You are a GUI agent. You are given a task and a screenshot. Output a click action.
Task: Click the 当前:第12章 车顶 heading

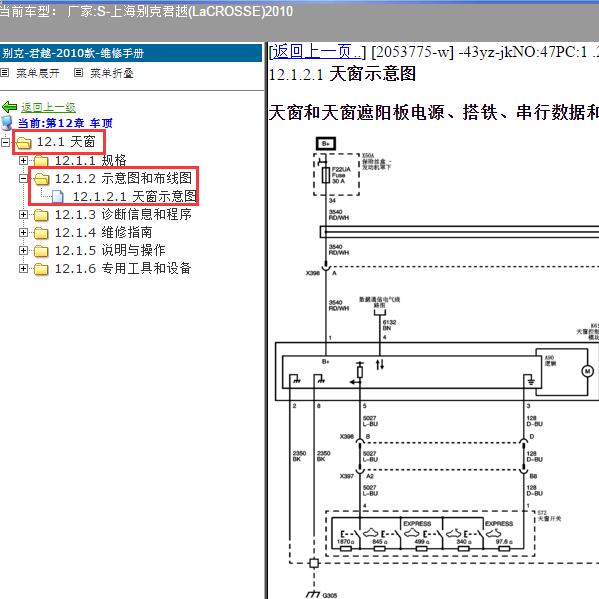(65, 123)
